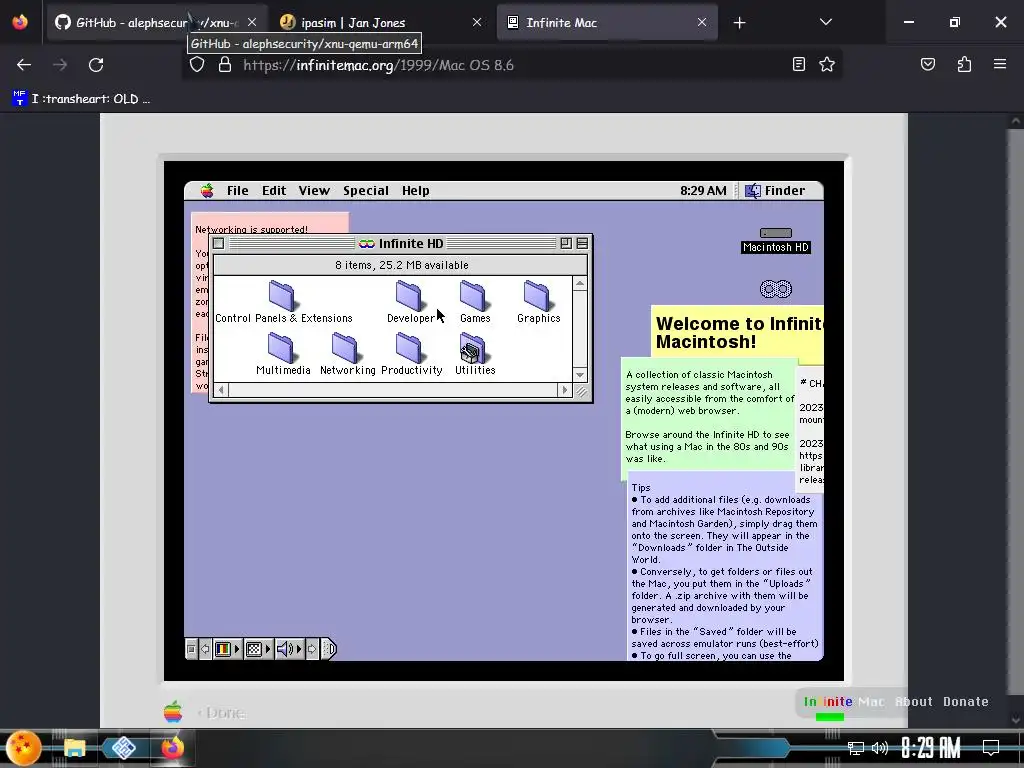Click the pink Networking is supported note
The image size is (1024, 768).
pos(269,223)
